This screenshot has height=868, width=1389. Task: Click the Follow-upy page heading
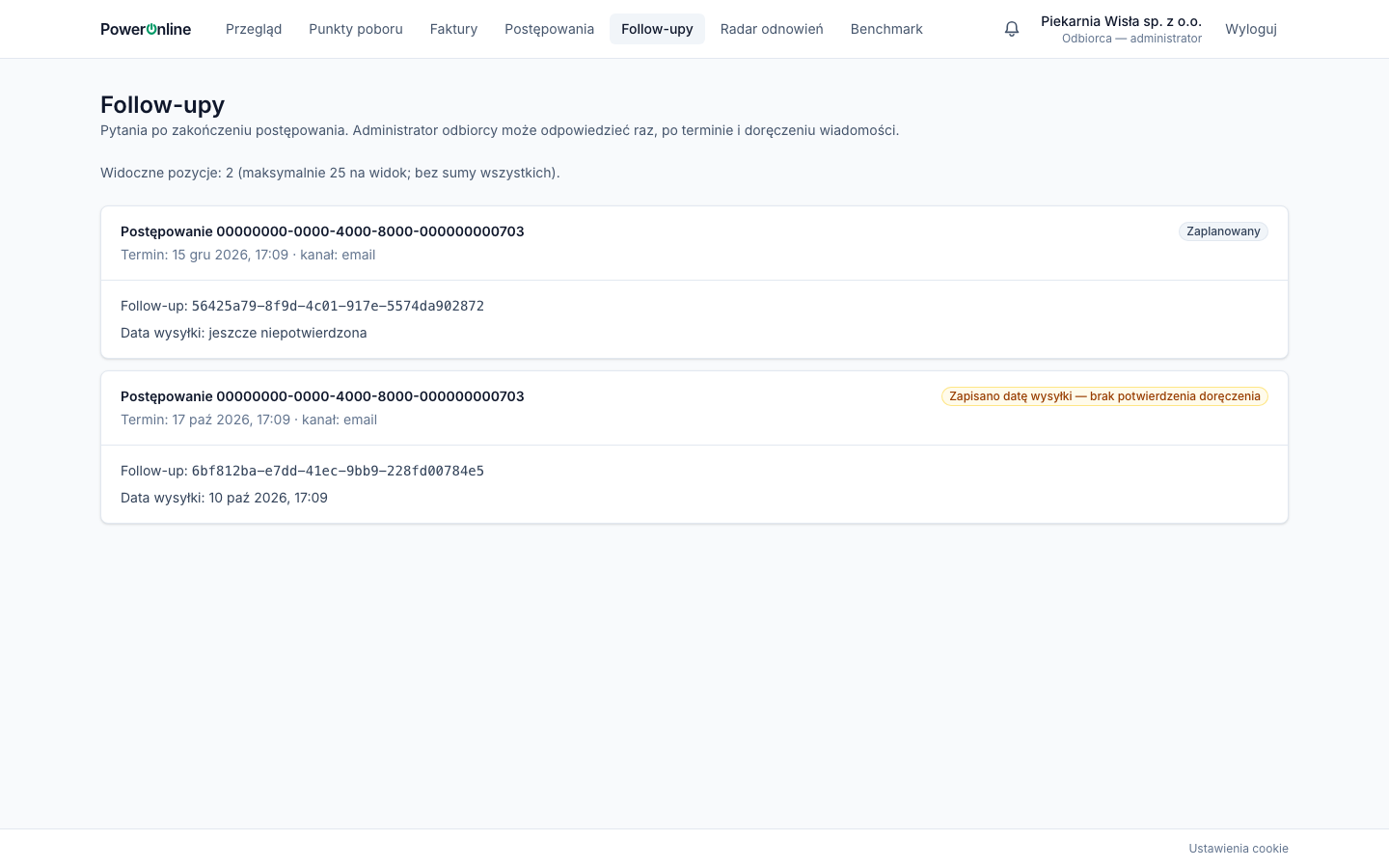point(162,104)
